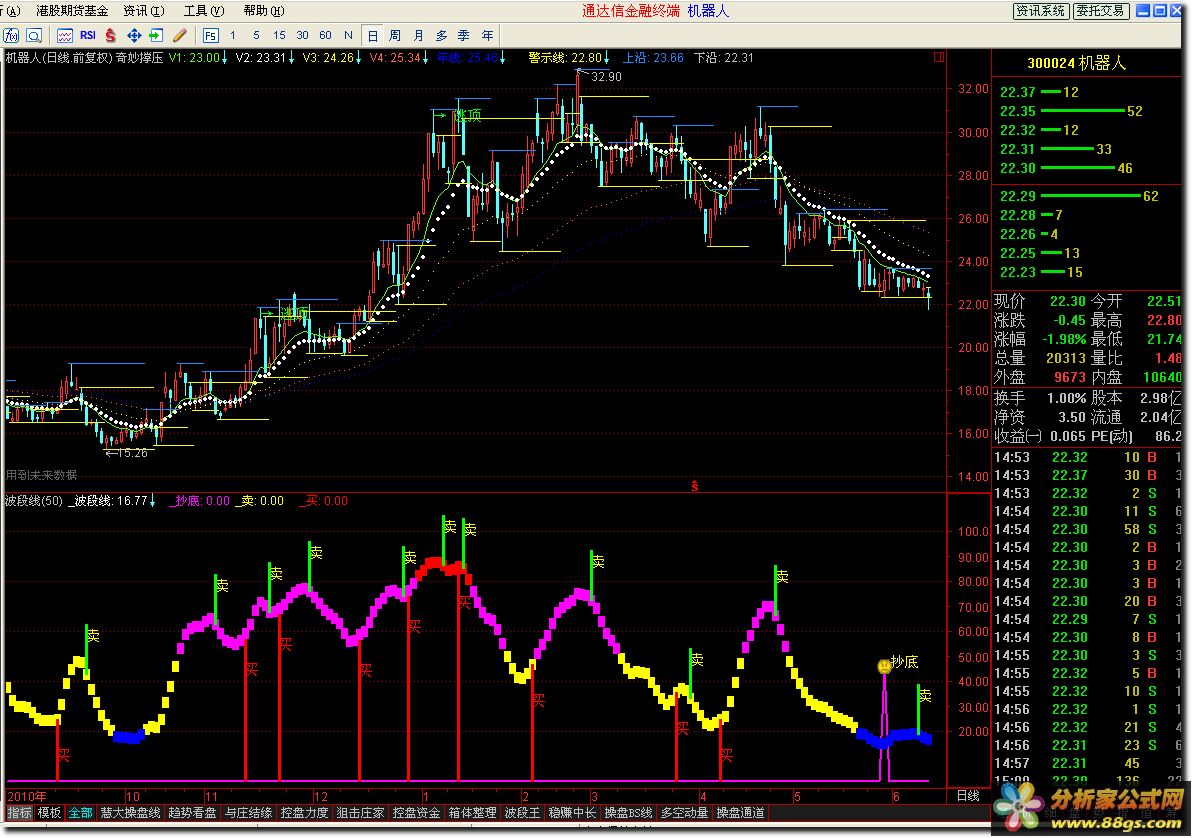Switch to 与庄结缘 indicator tab
This screenshot has width=1193, height=838.
[x=248, y=813]
